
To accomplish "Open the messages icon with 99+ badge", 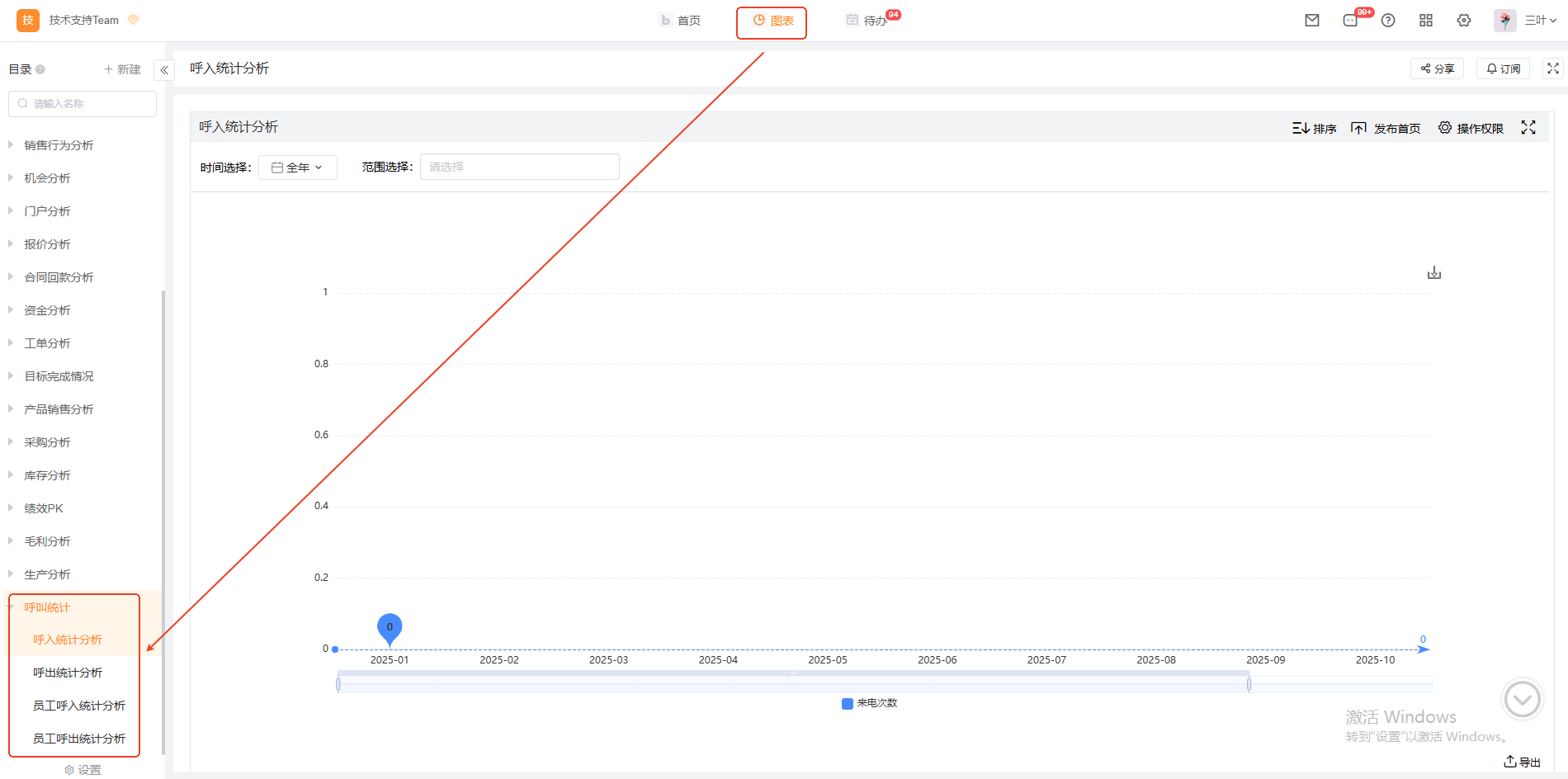I will tap(1351, 21).
